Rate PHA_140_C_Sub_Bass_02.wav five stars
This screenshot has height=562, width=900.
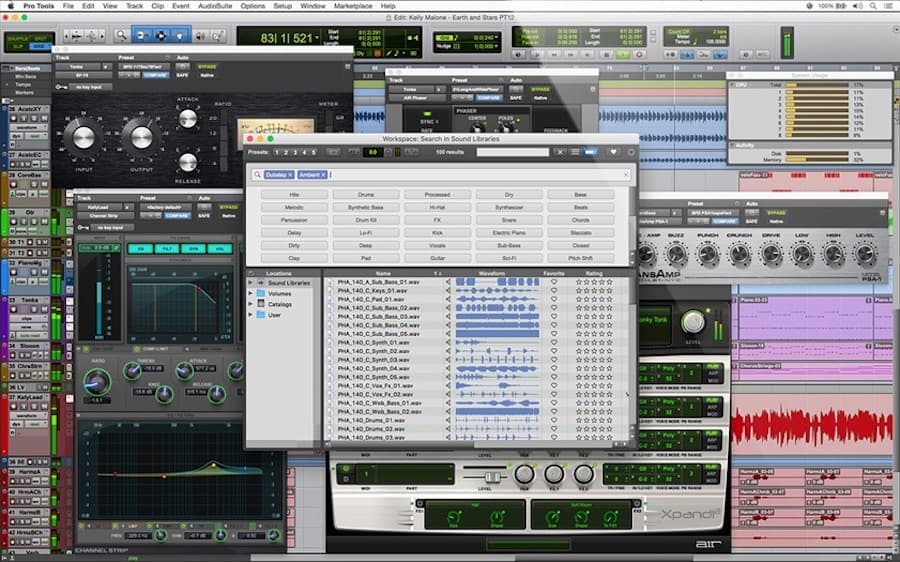point(610,308)
